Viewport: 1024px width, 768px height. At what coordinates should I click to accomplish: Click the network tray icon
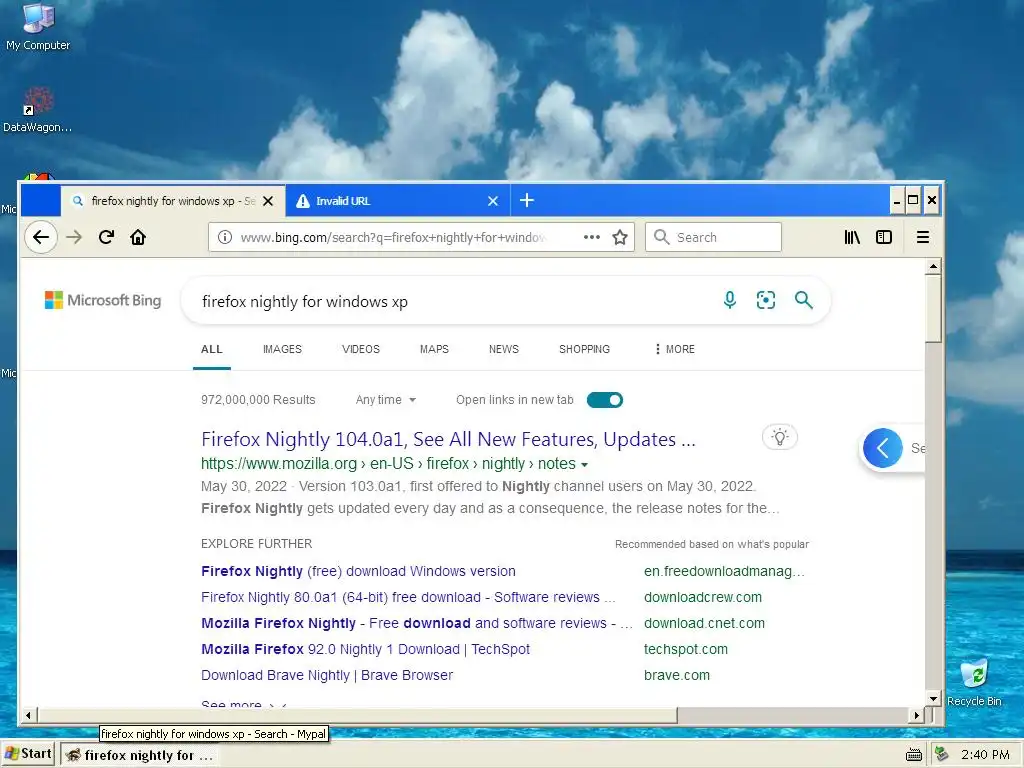pos(941,754)
